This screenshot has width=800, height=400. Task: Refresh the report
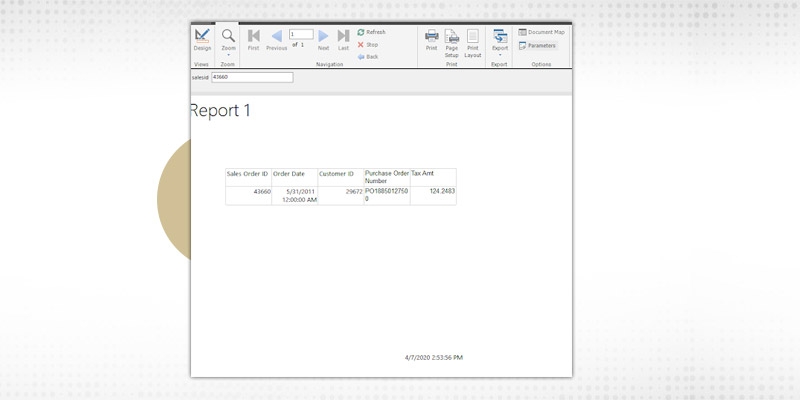point(371,32)
